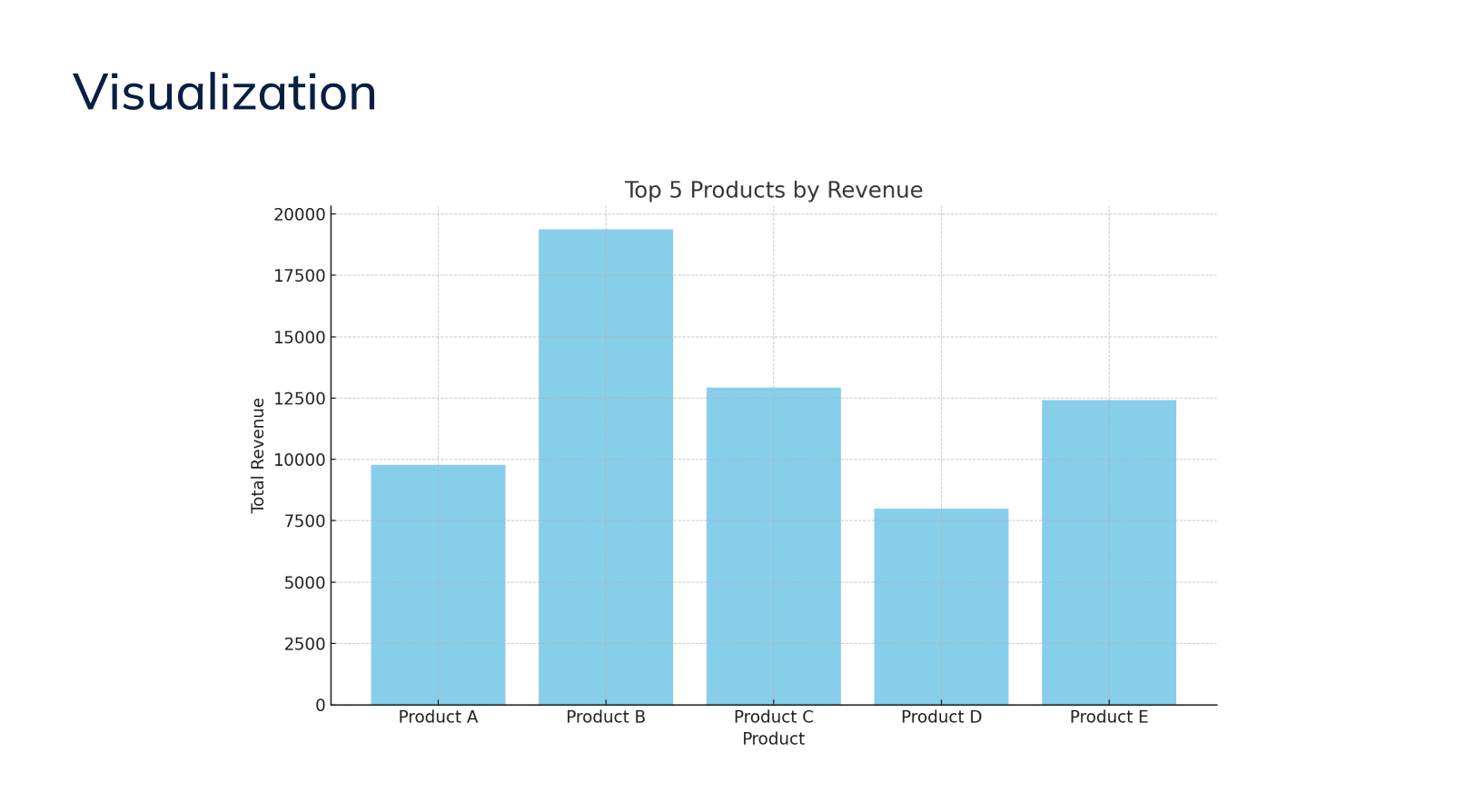Select the 0 tick at axis origin
The image size is (1475, 812).
point(320,705)
